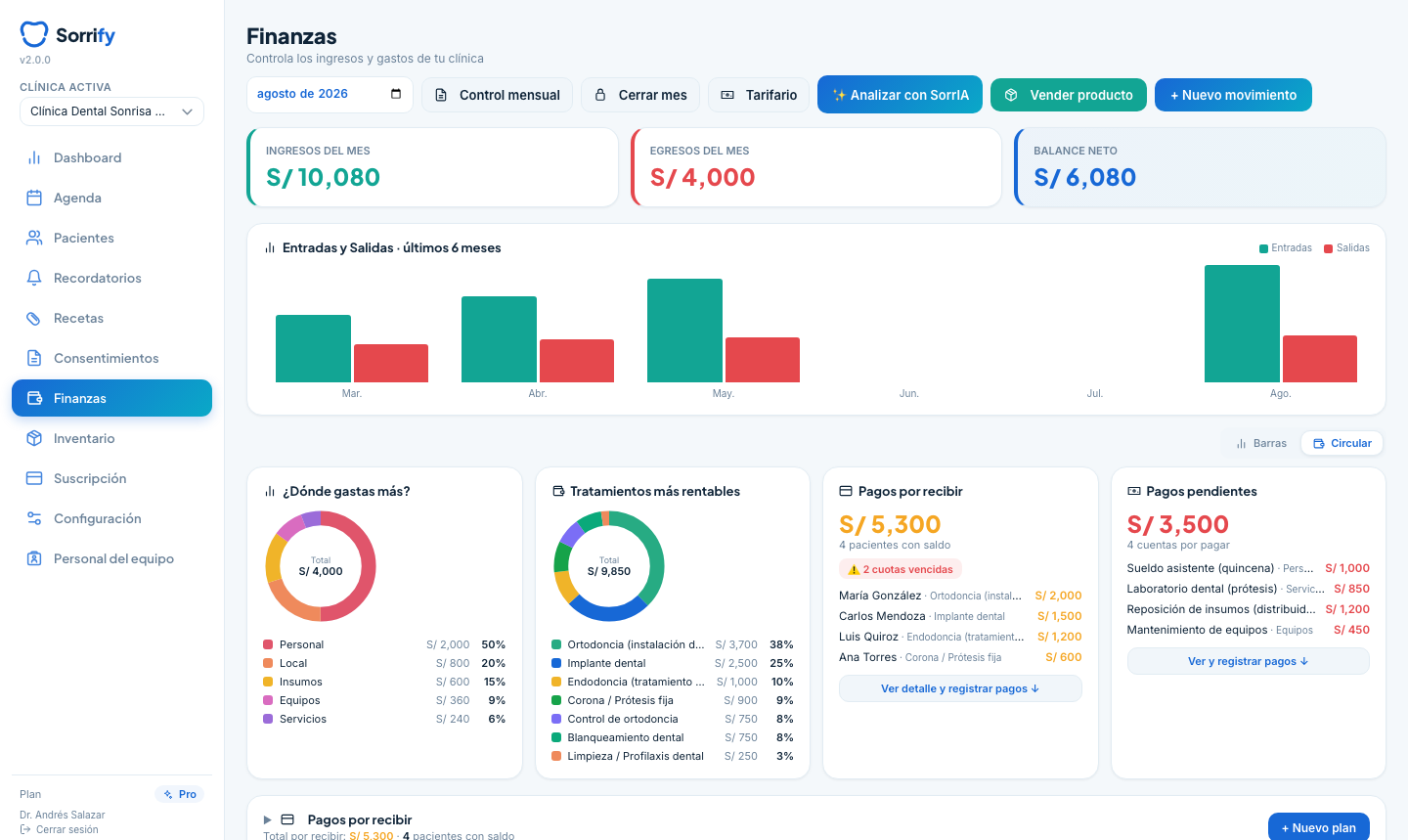The height and width of the screenshot is (840, 1408).
Task: Open the calendar picker icon in month field
Action: (396, 94)
